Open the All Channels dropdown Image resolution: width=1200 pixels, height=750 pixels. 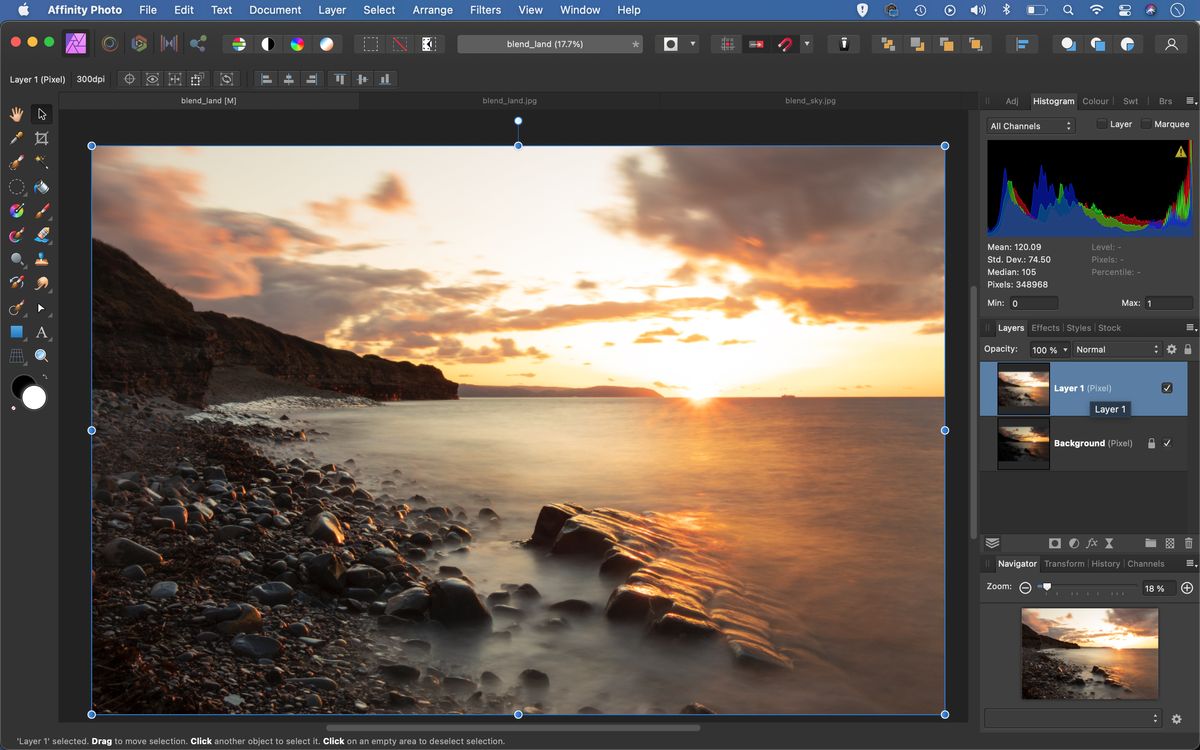(1030, 125)
